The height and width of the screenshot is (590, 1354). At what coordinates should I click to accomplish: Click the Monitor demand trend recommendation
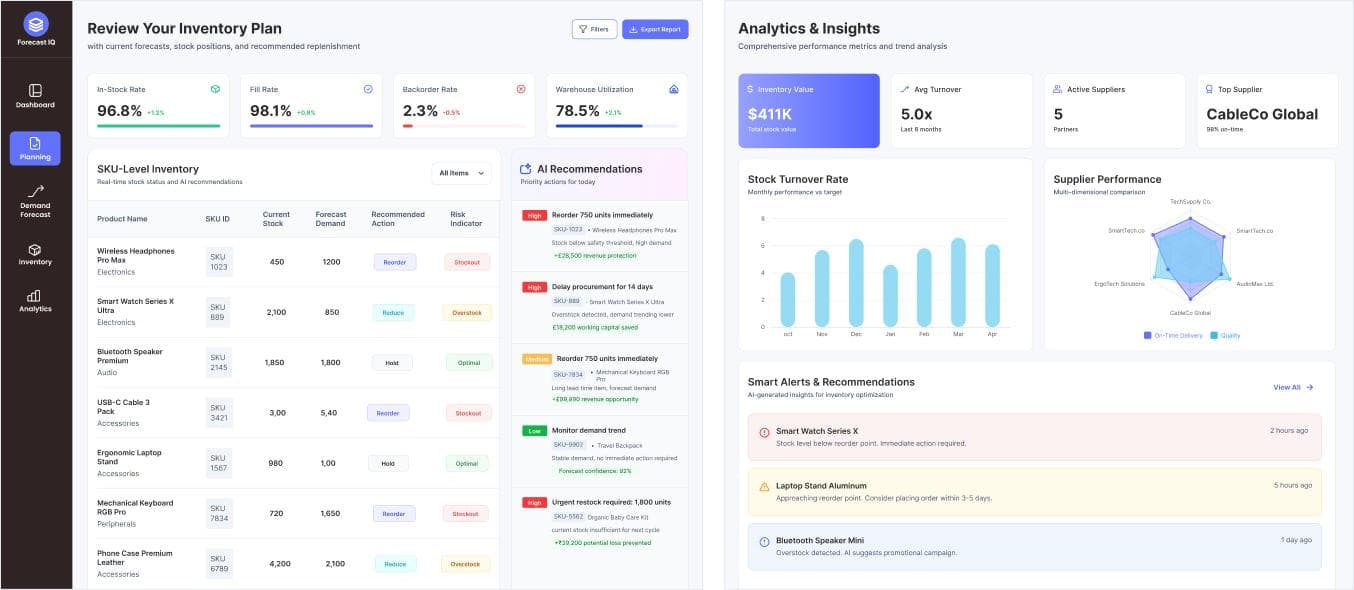pyautogui.click(x=599, y=451)
